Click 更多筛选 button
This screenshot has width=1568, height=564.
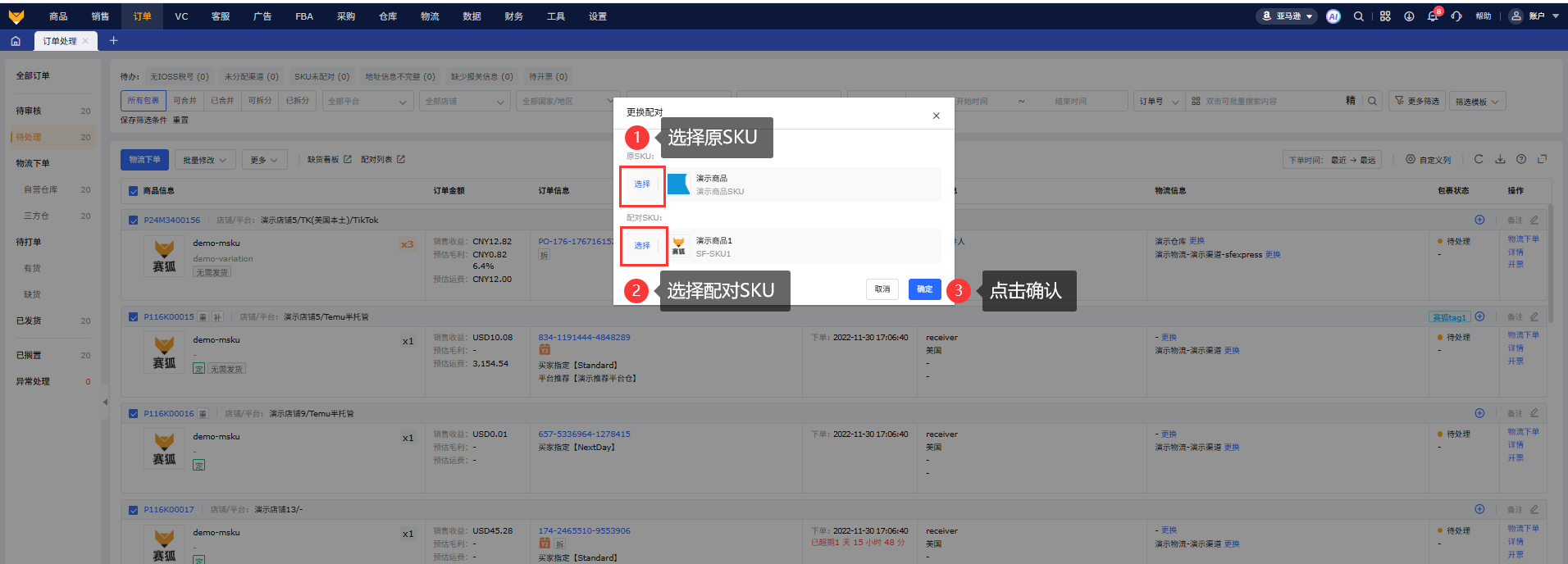tap(1416, 101)
